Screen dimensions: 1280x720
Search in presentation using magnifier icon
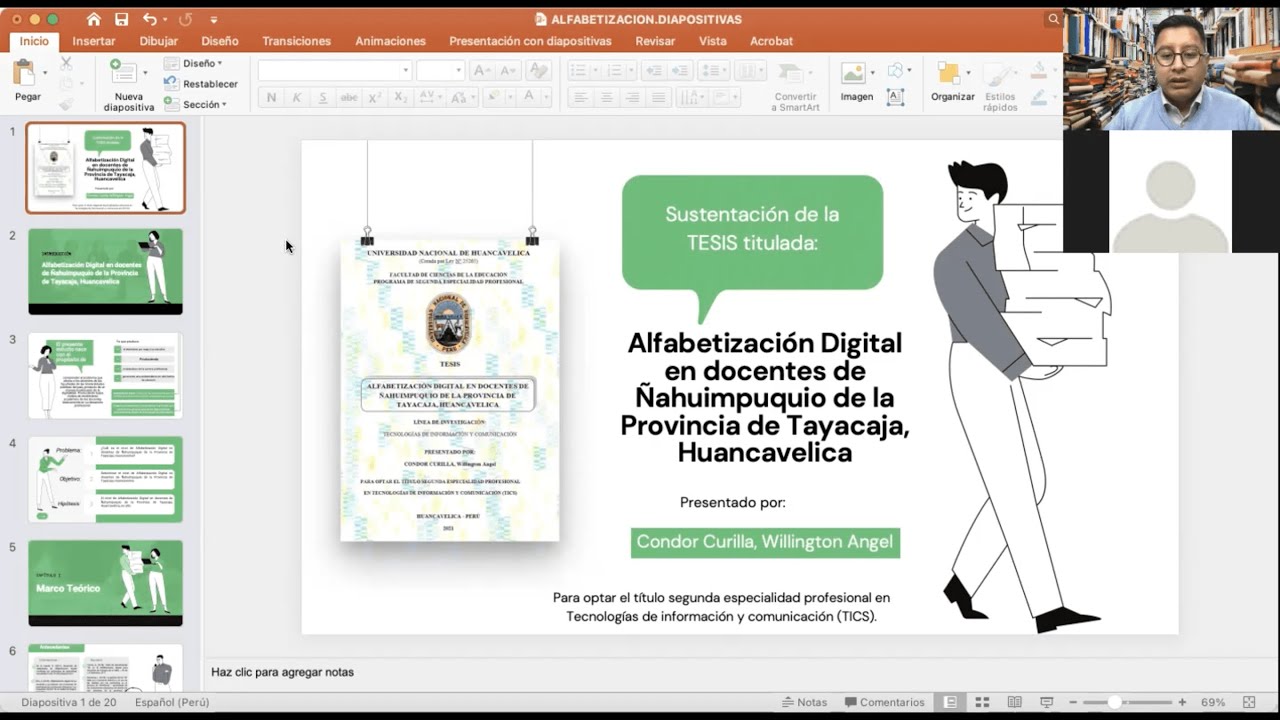click(x=1053, y=19)
